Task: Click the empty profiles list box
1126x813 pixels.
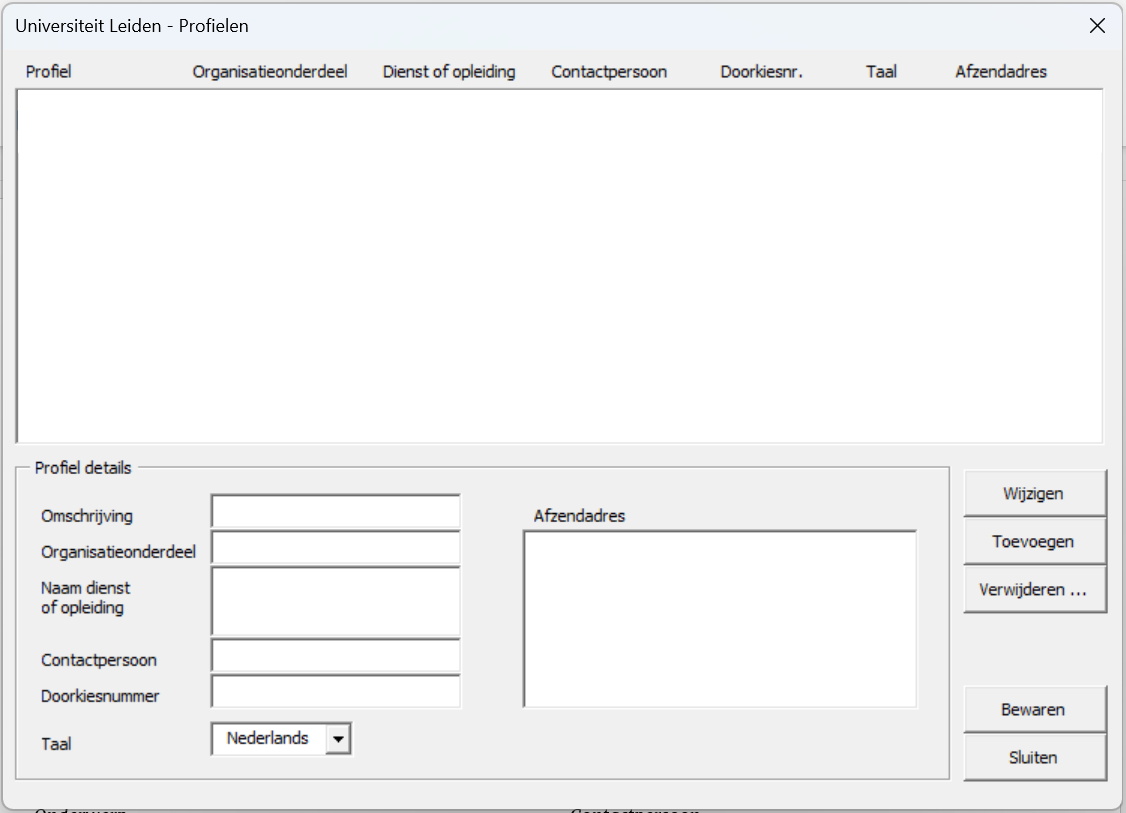Action: [559, 266]
